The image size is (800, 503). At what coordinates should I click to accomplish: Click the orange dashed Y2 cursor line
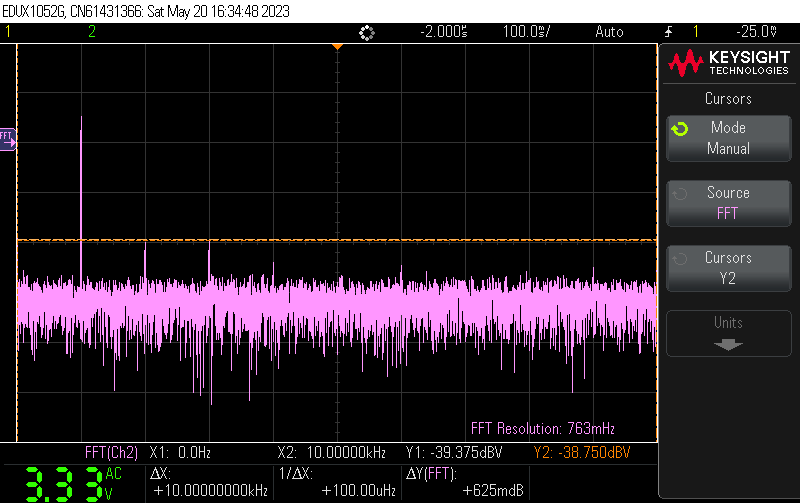tap(337, 240)
